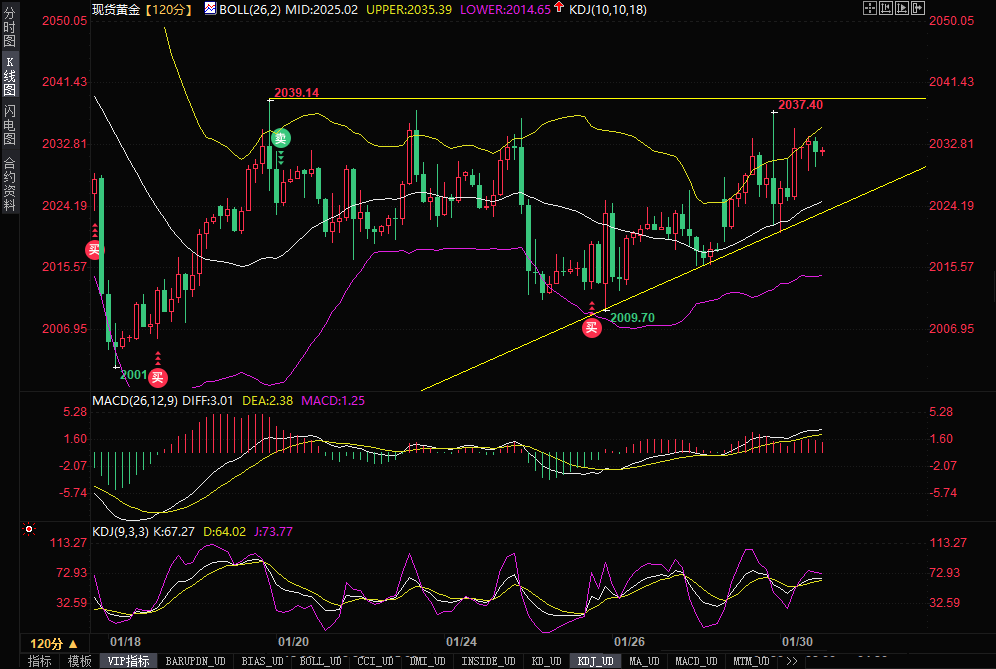Click the red 买 marker near 2001 low
This screenshot has width=996, height=669.
(157, 377)
